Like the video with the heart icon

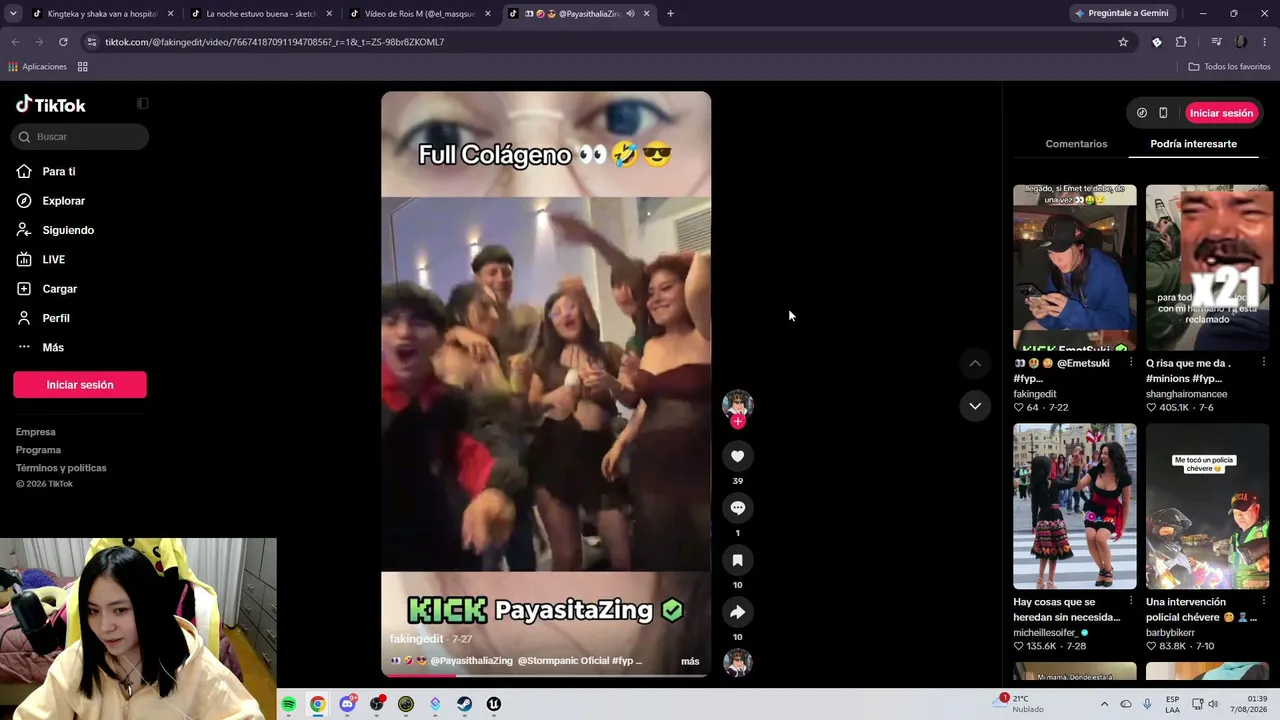point(737,456)
